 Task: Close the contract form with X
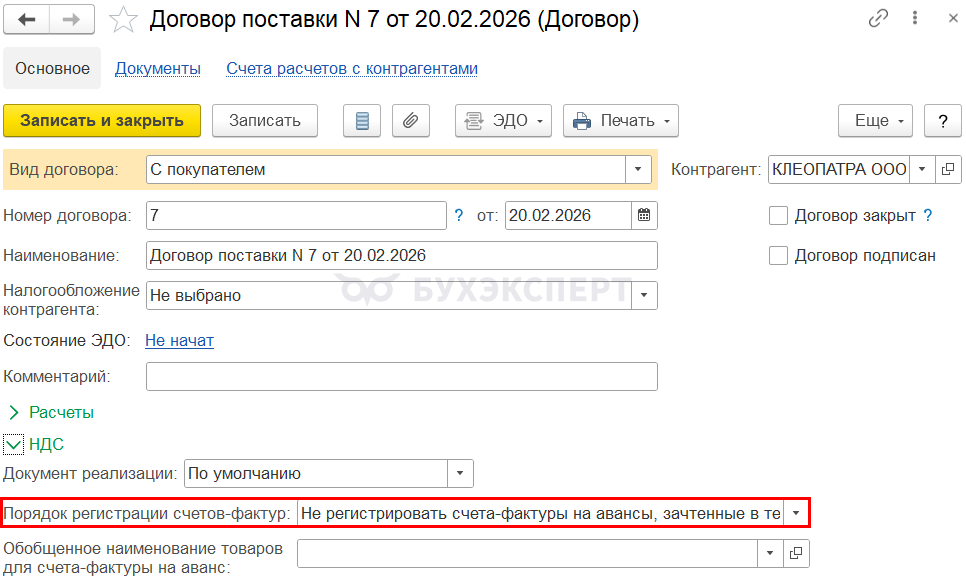click(x=952, y=18)
